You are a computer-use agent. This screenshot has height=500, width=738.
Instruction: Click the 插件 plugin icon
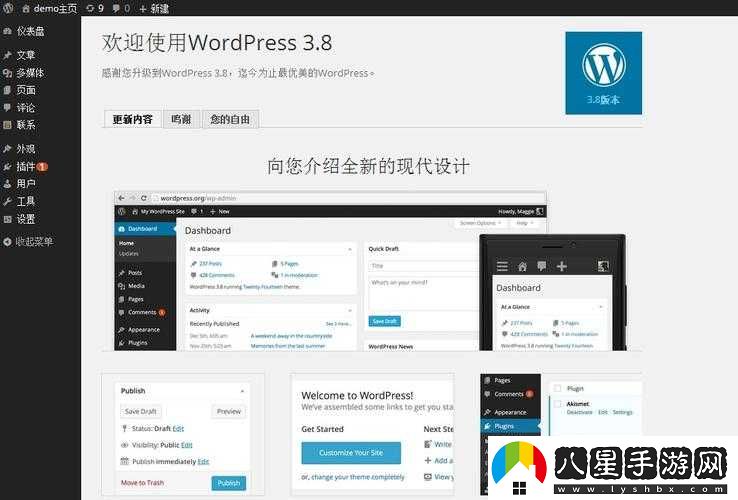8,167
